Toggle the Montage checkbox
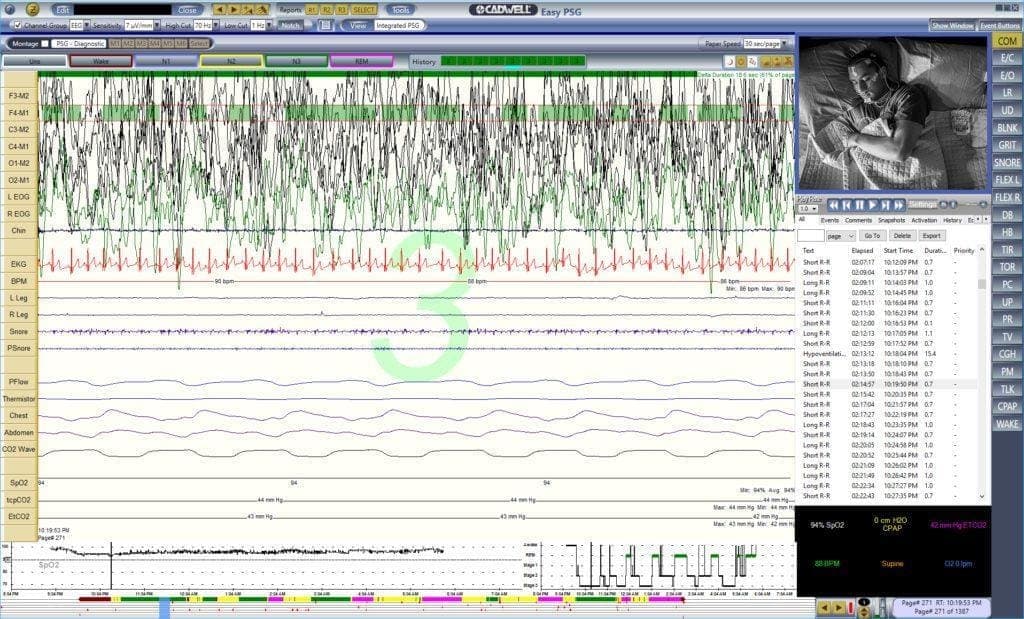 [45, 43]
